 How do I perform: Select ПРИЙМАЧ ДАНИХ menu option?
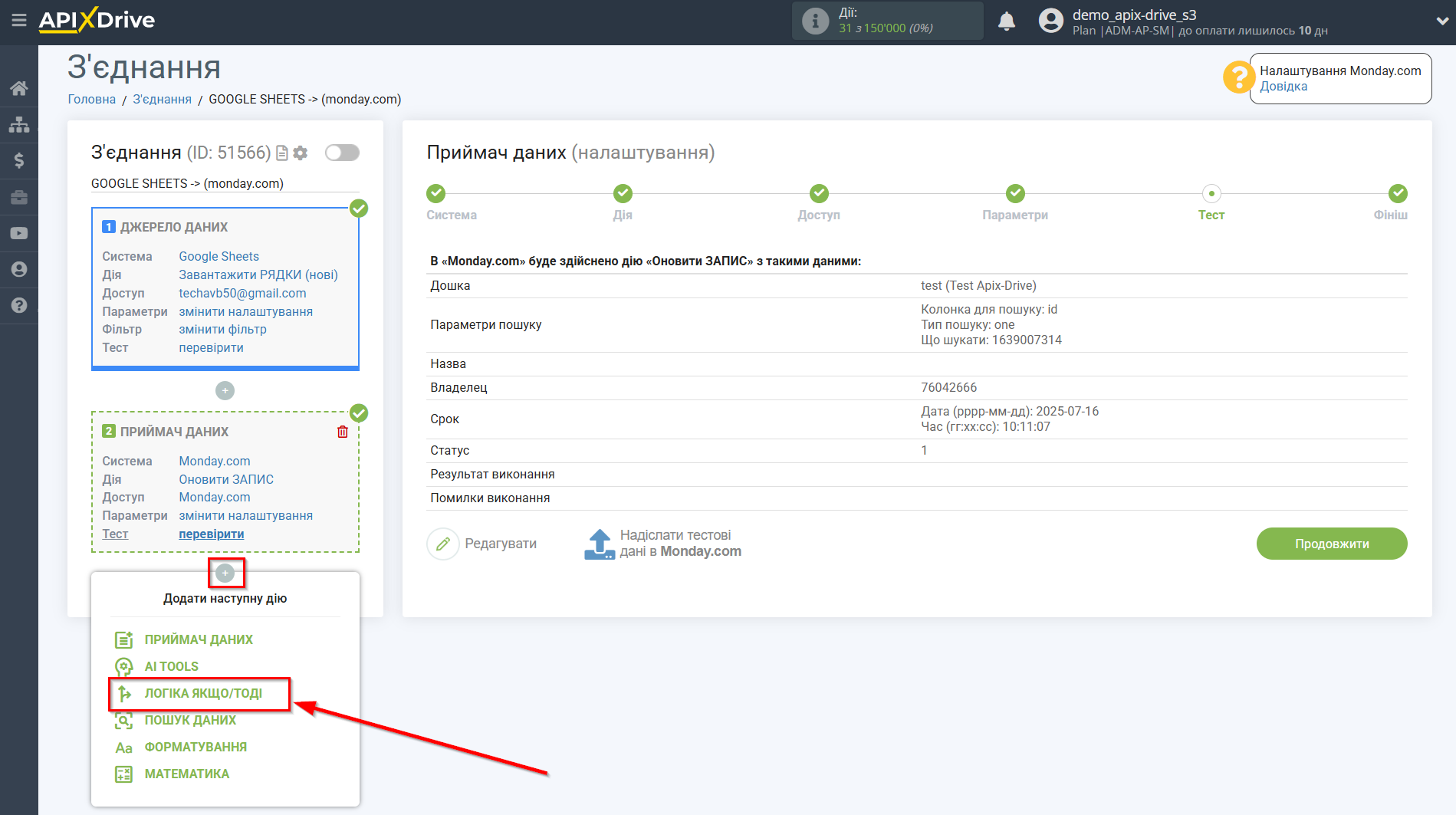(x=199, y=639)
